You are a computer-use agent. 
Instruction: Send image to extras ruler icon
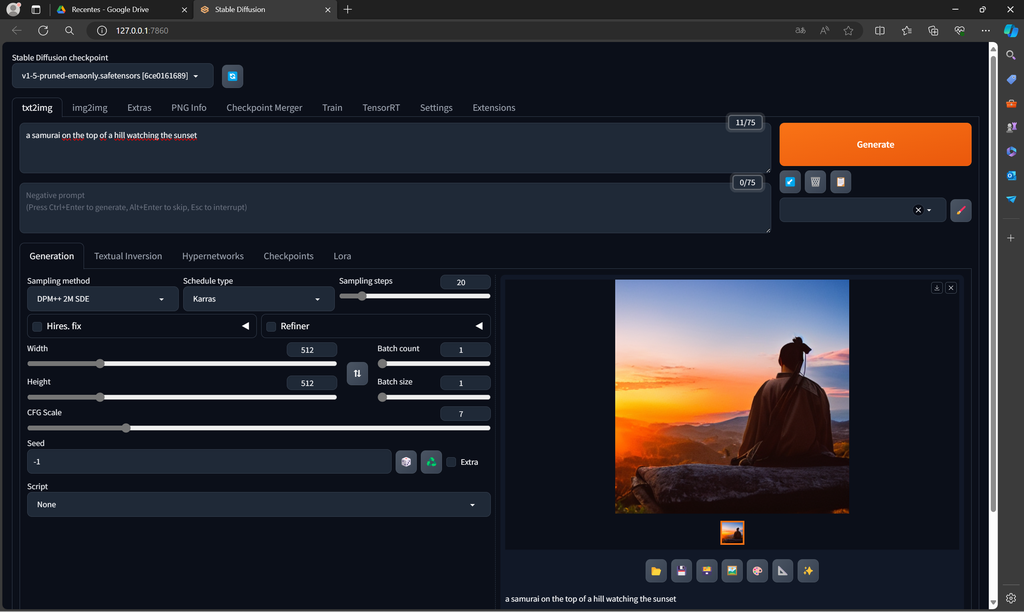782,571
